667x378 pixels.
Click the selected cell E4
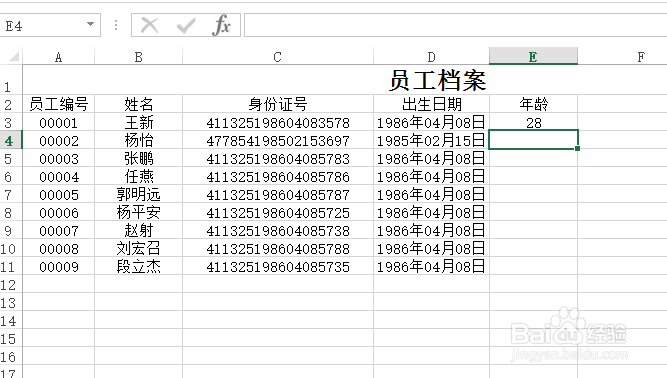click(533, 140)
